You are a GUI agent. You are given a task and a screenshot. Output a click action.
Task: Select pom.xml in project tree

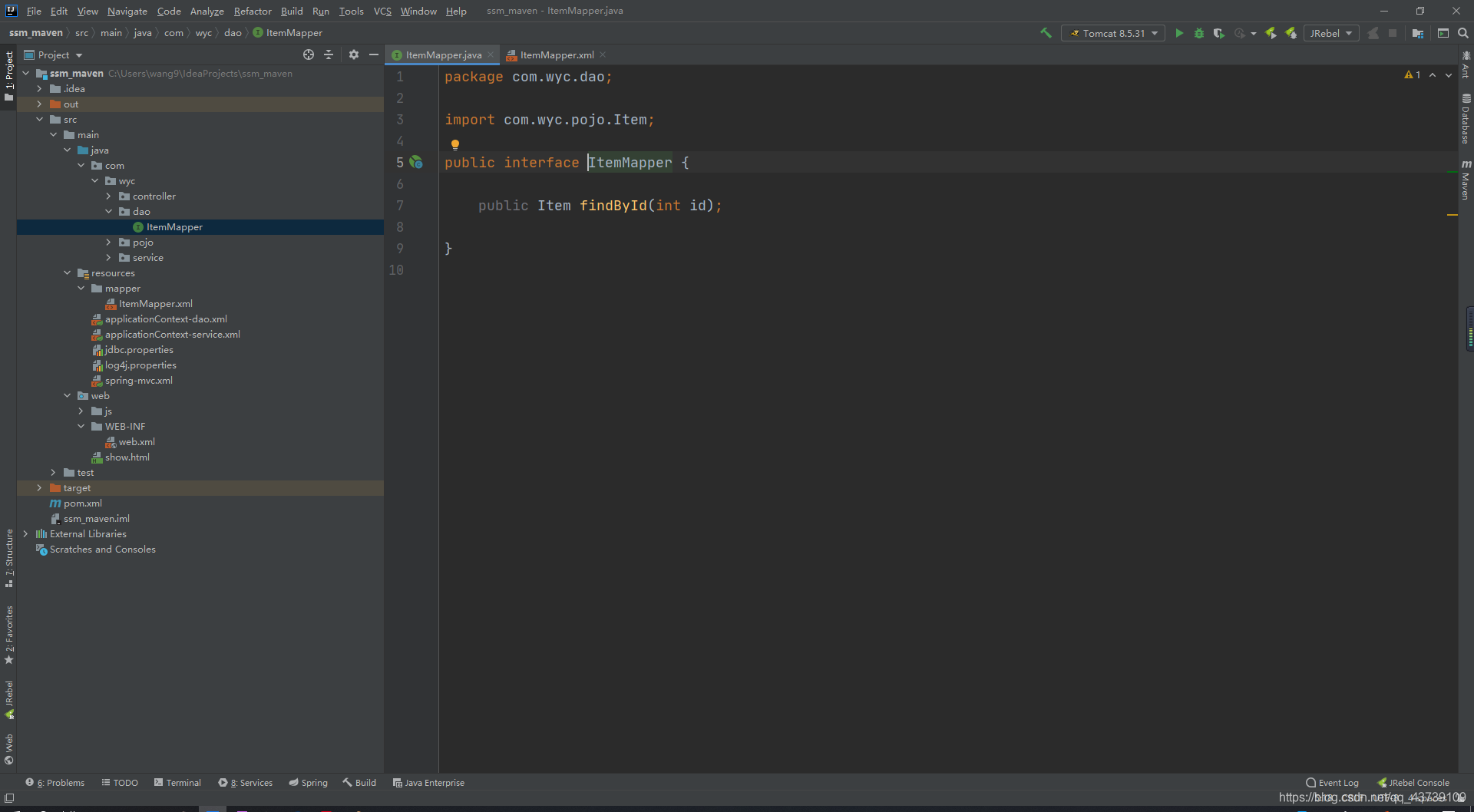pos(82,503)
